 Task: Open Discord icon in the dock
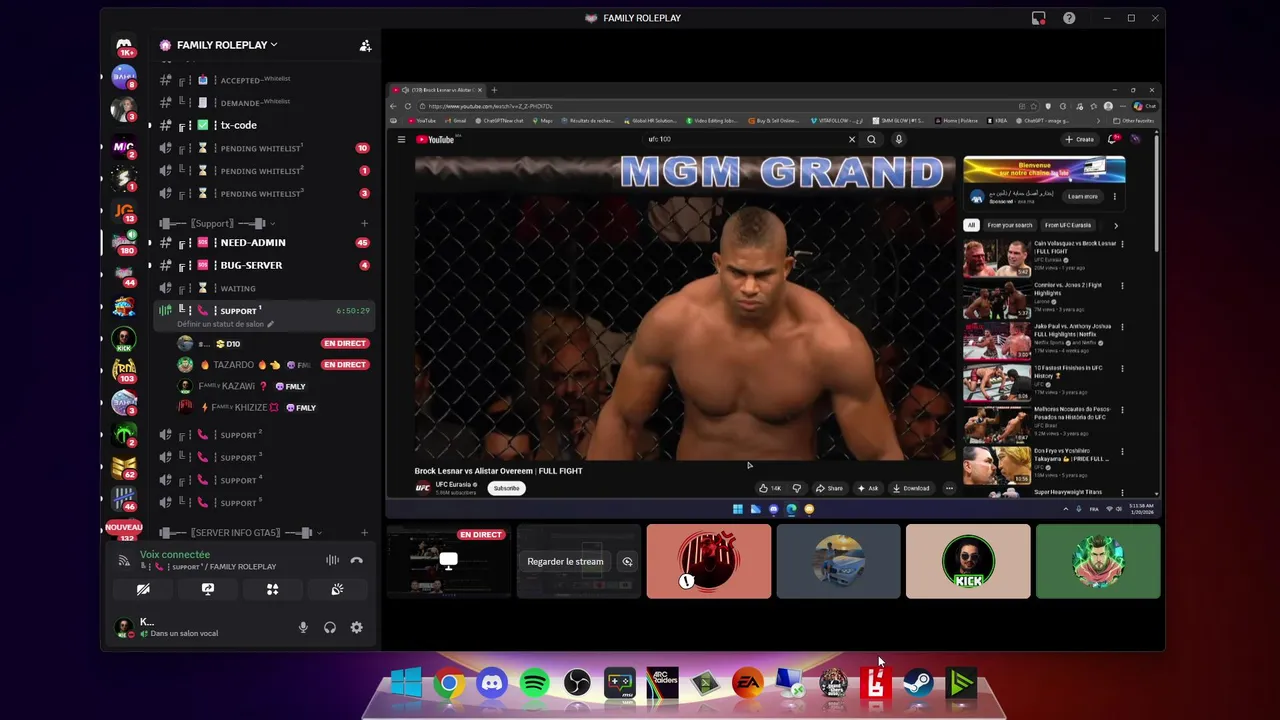pyautogui.click(x=492, y=684)
